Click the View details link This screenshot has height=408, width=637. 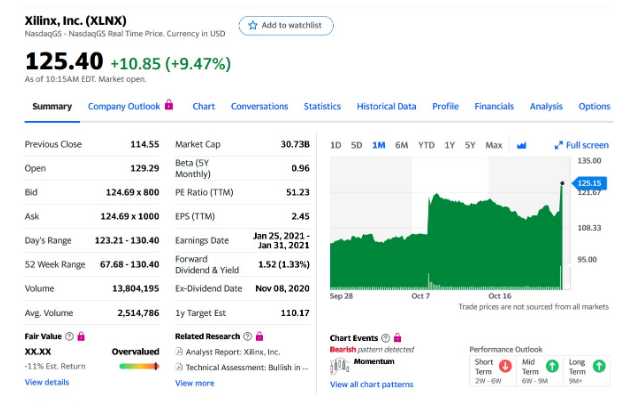click(47, 382)
